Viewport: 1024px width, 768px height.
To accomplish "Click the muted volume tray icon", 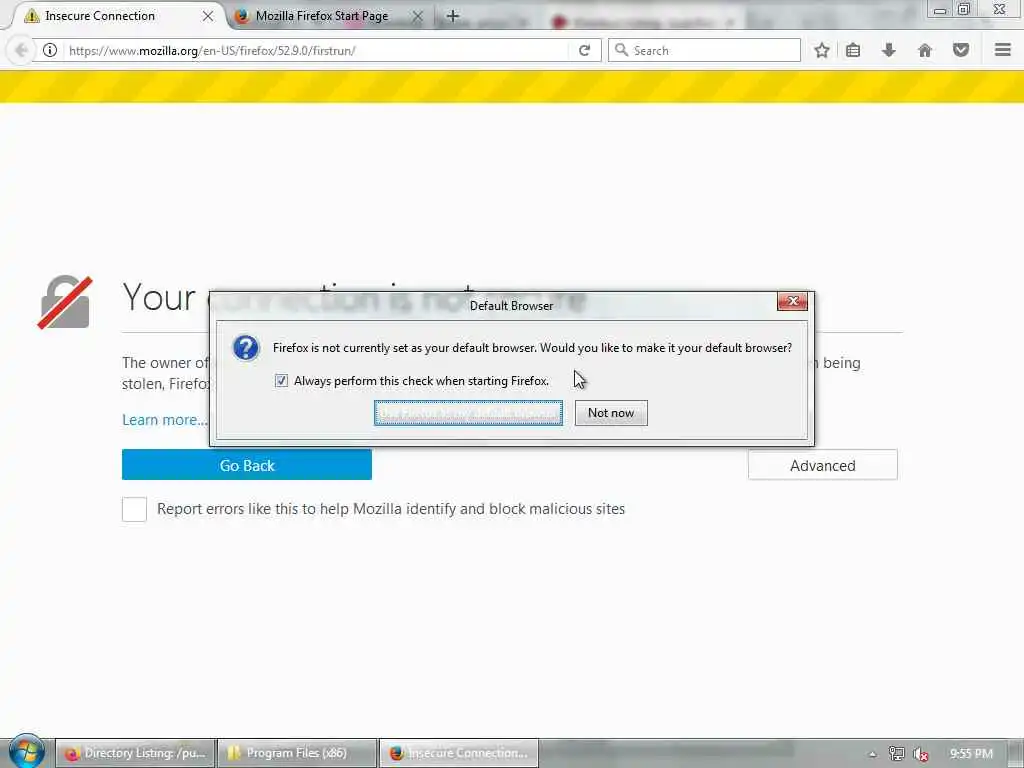I will (921, 754).
